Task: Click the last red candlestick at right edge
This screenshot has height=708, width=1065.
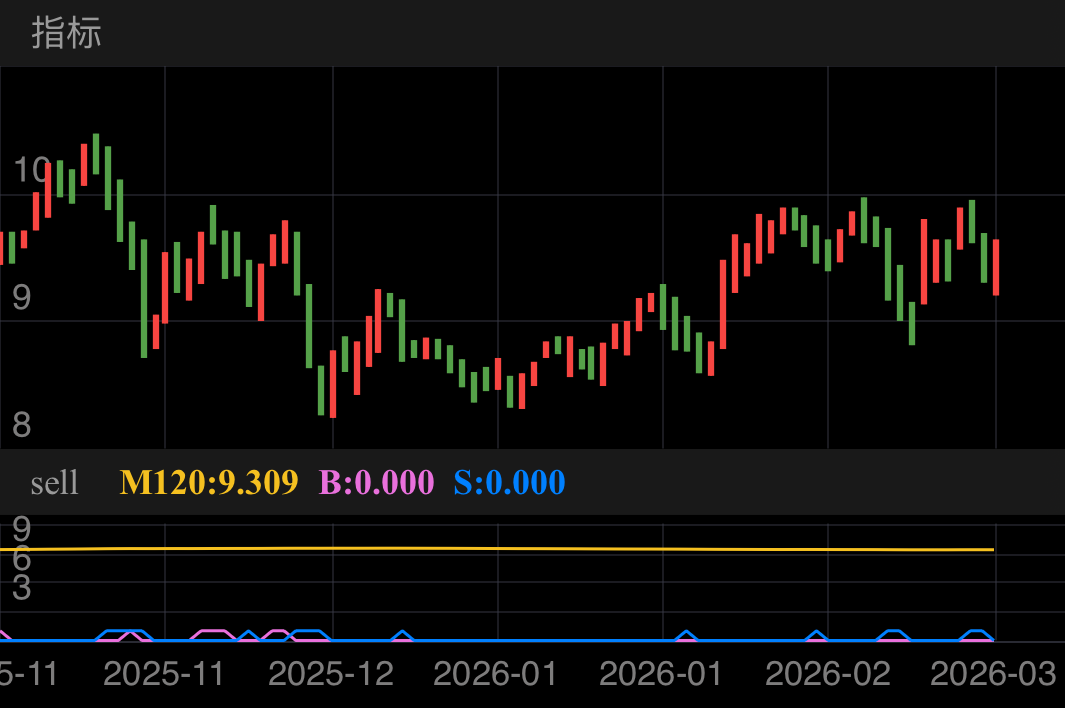Action: click(996, 267)
